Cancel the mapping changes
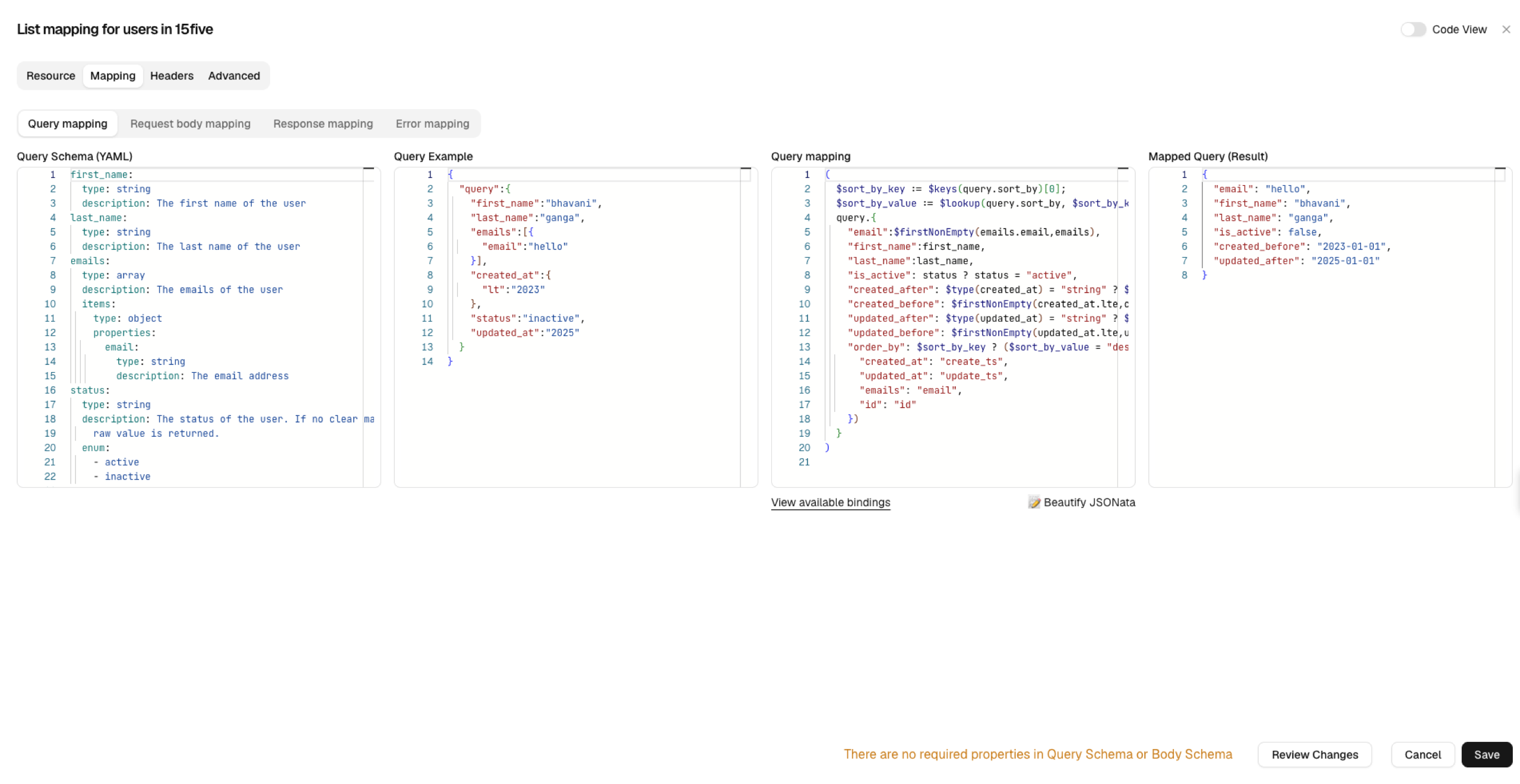The image size is (1520, 784). tap(1423, 754)
